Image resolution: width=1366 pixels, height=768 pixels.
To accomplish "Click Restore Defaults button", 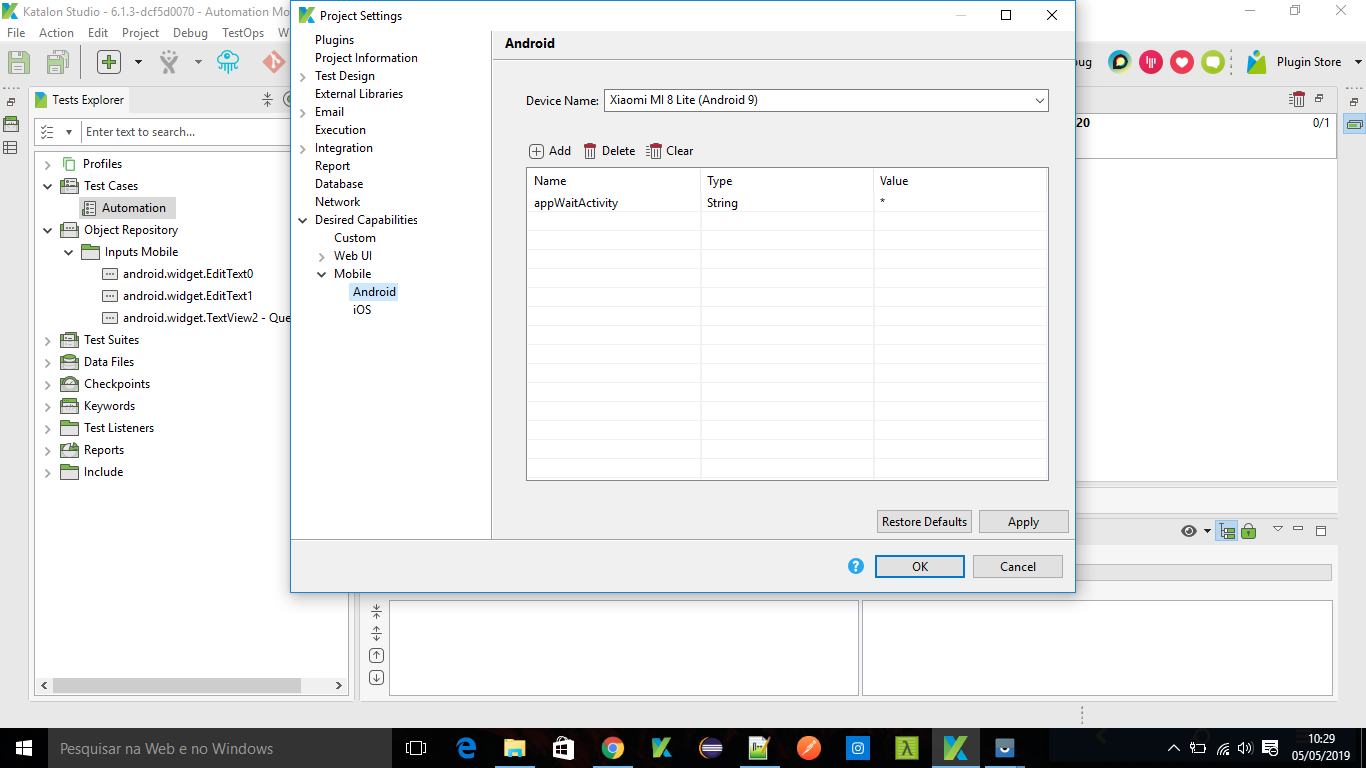I will coord(924,522).
